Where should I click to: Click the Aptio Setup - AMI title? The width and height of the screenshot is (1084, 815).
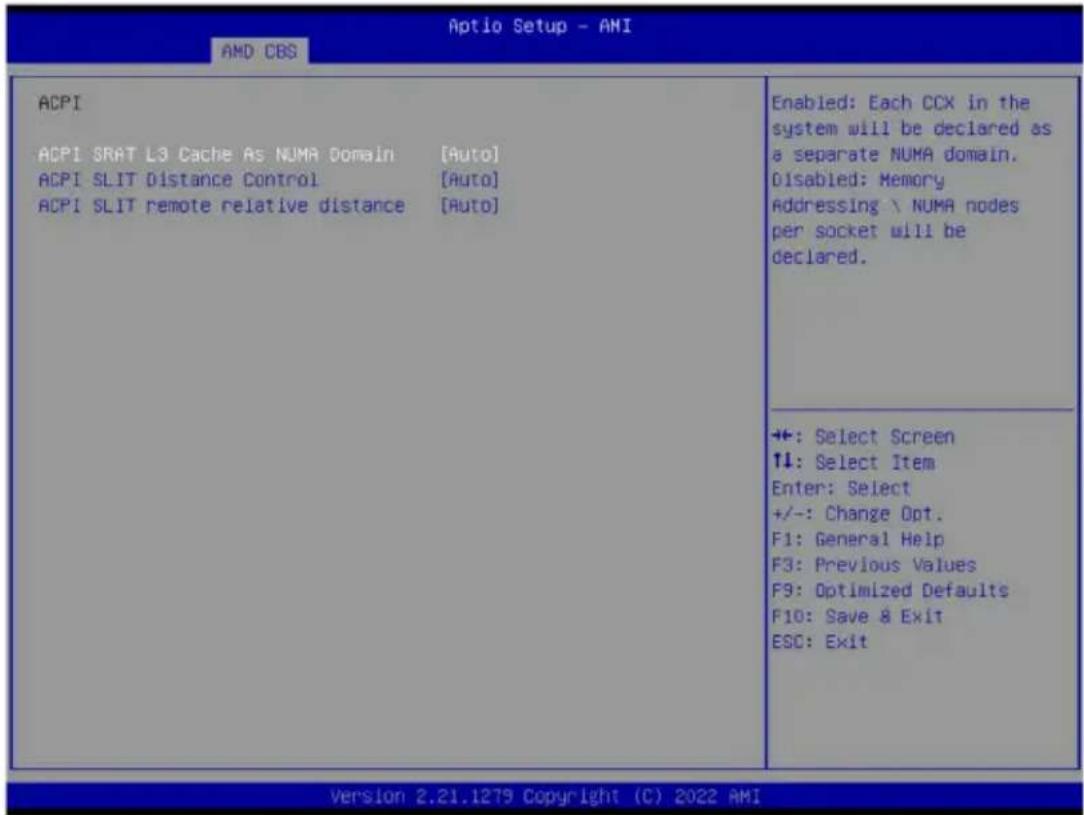point(540,26)
